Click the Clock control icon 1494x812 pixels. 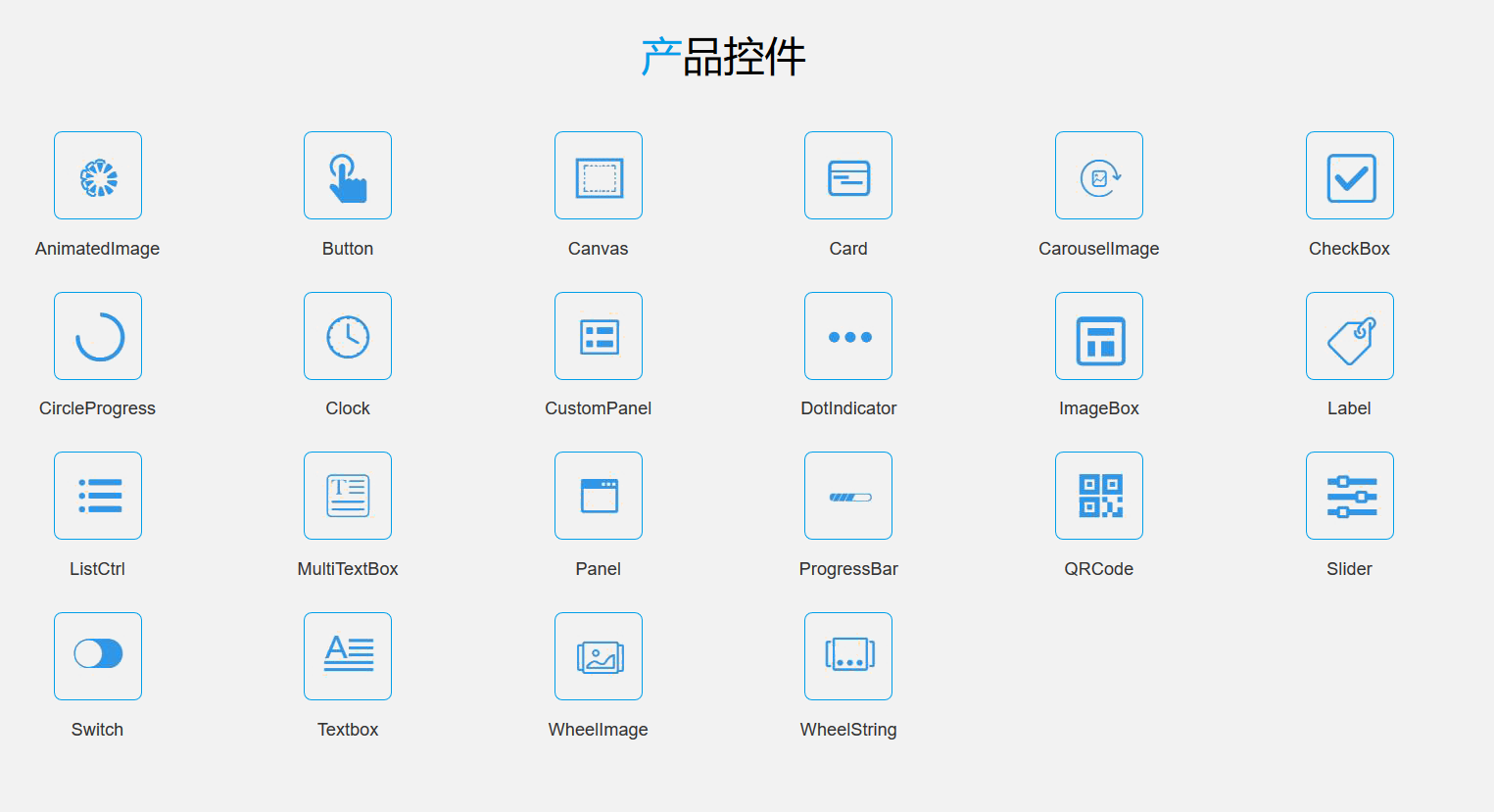coord(348,336)
